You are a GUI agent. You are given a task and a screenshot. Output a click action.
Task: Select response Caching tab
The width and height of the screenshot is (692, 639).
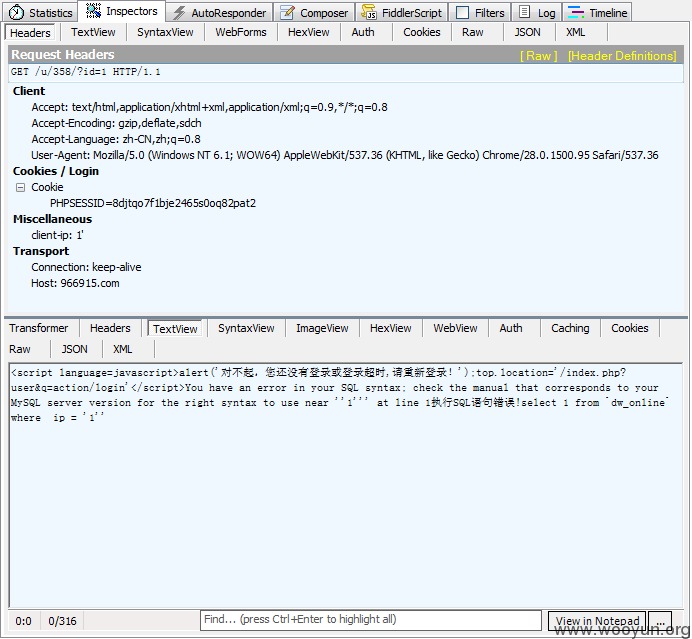click(570, 328)
